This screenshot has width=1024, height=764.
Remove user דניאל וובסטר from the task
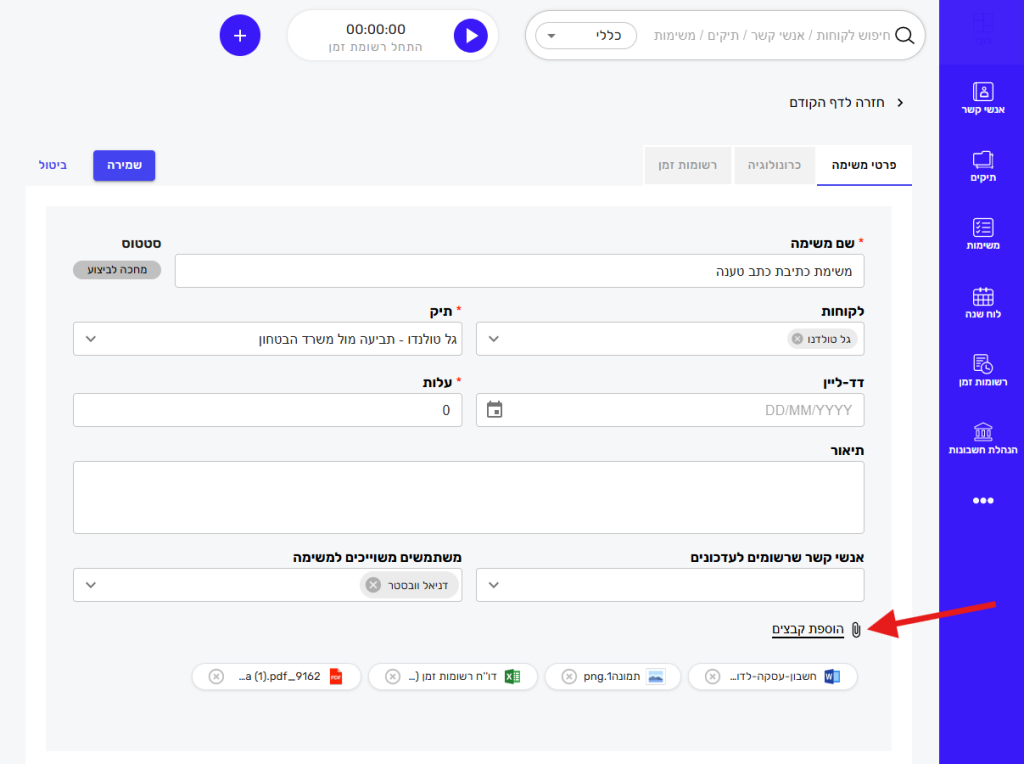click(373, 585)
